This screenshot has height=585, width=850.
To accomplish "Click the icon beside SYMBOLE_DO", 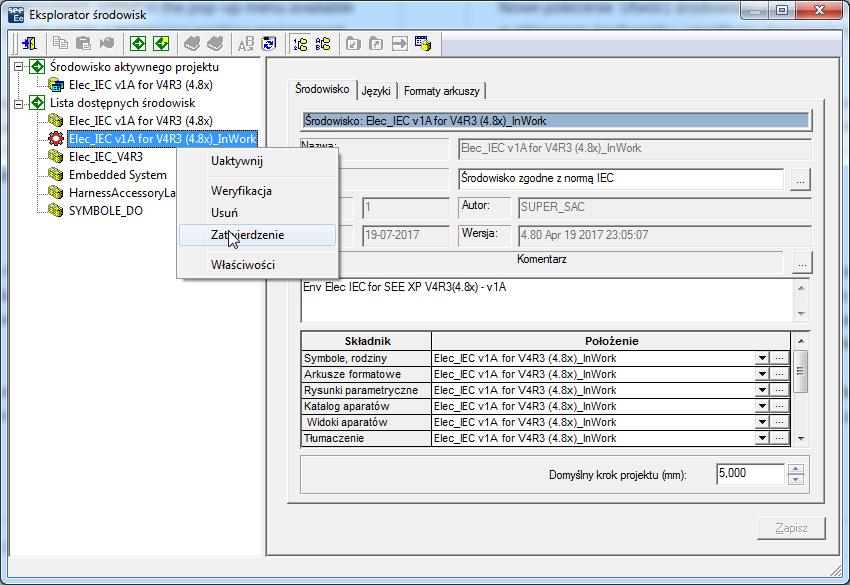I will (55, 210).
